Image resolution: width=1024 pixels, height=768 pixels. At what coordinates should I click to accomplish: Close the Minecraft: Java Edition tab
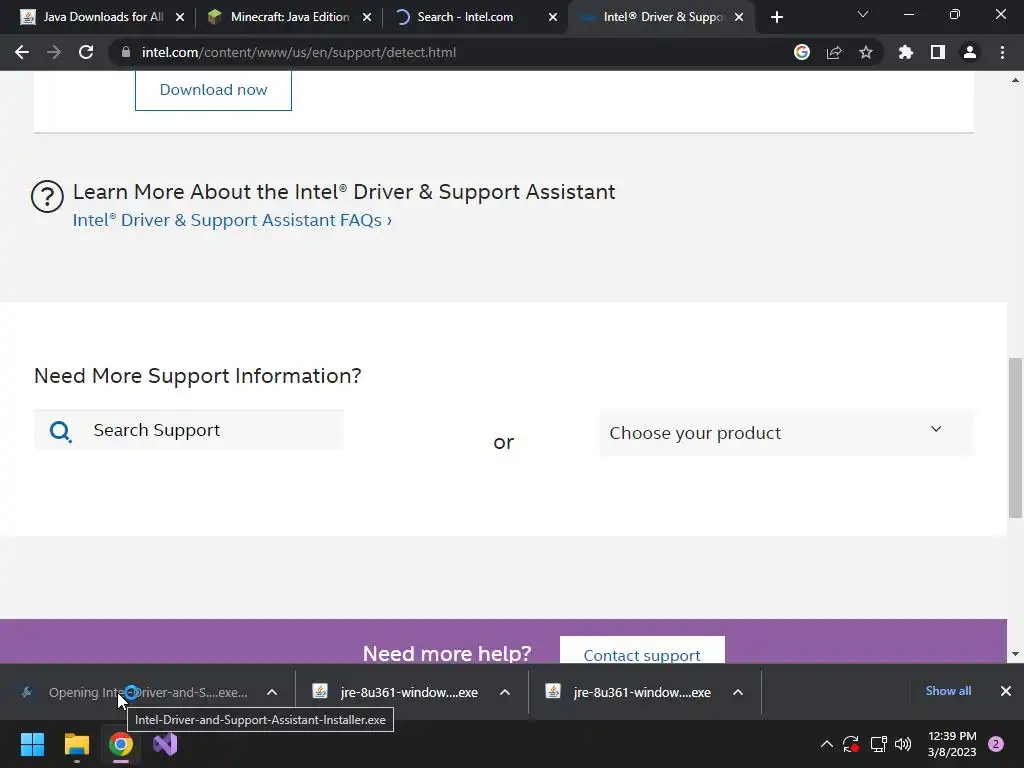click(367, 17)
